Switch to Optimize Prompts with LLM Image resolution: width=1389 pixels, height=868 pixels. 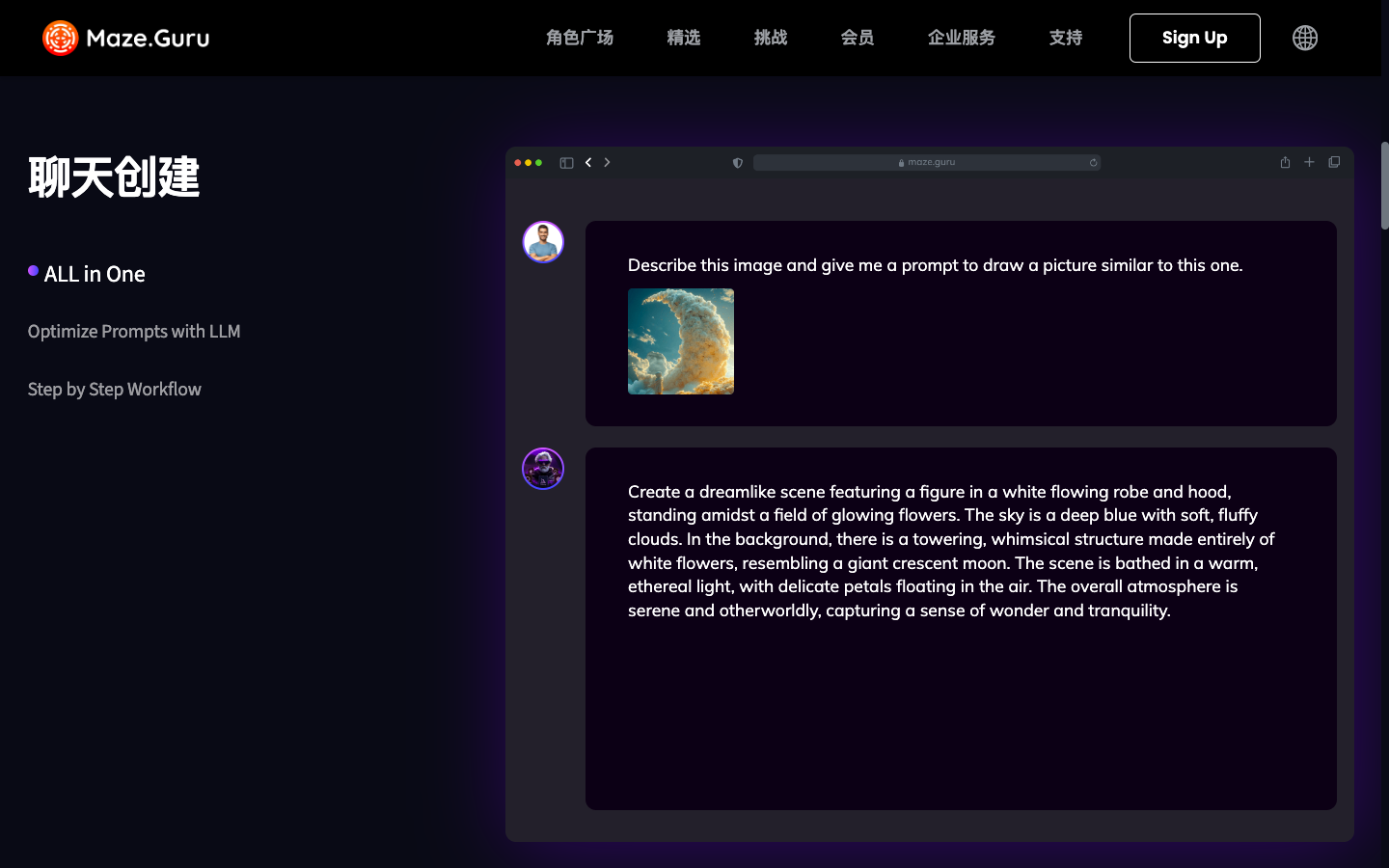[x=134, y=332]
